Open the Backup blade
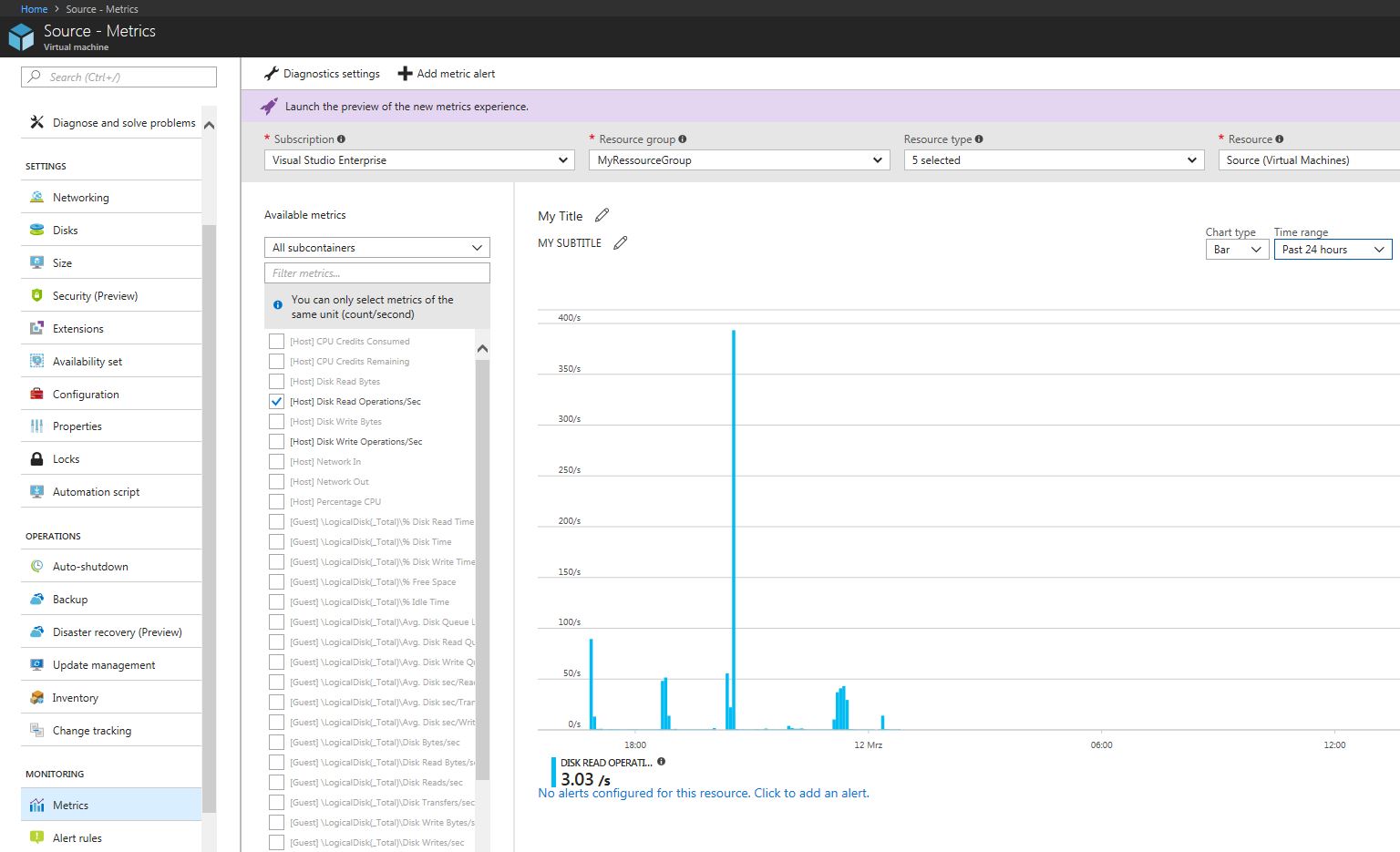This screenshot has width=1400, height=852. 69,599
